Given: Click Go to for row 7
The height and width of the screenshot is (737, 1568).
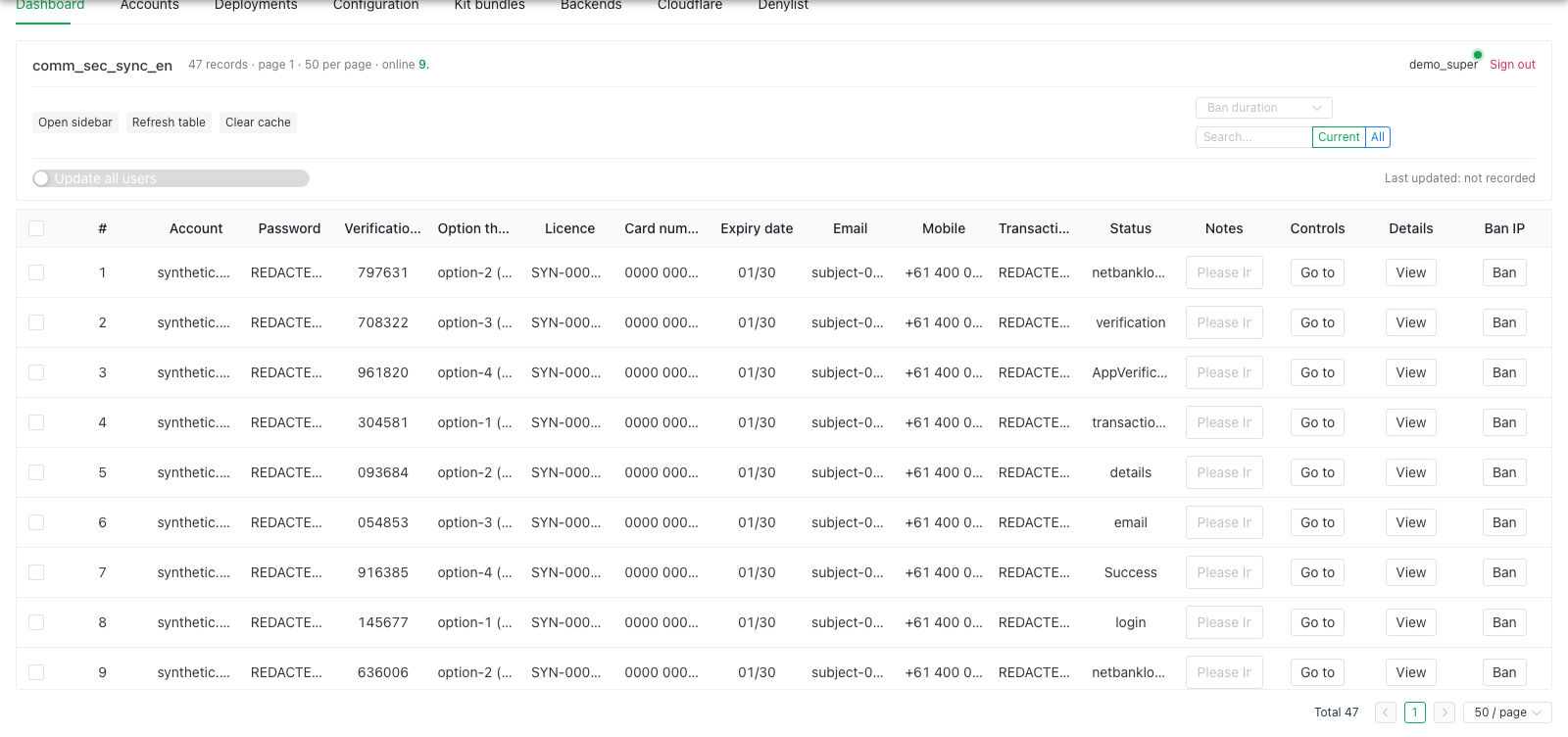Looking at the screenshot, I should 1317,572.
